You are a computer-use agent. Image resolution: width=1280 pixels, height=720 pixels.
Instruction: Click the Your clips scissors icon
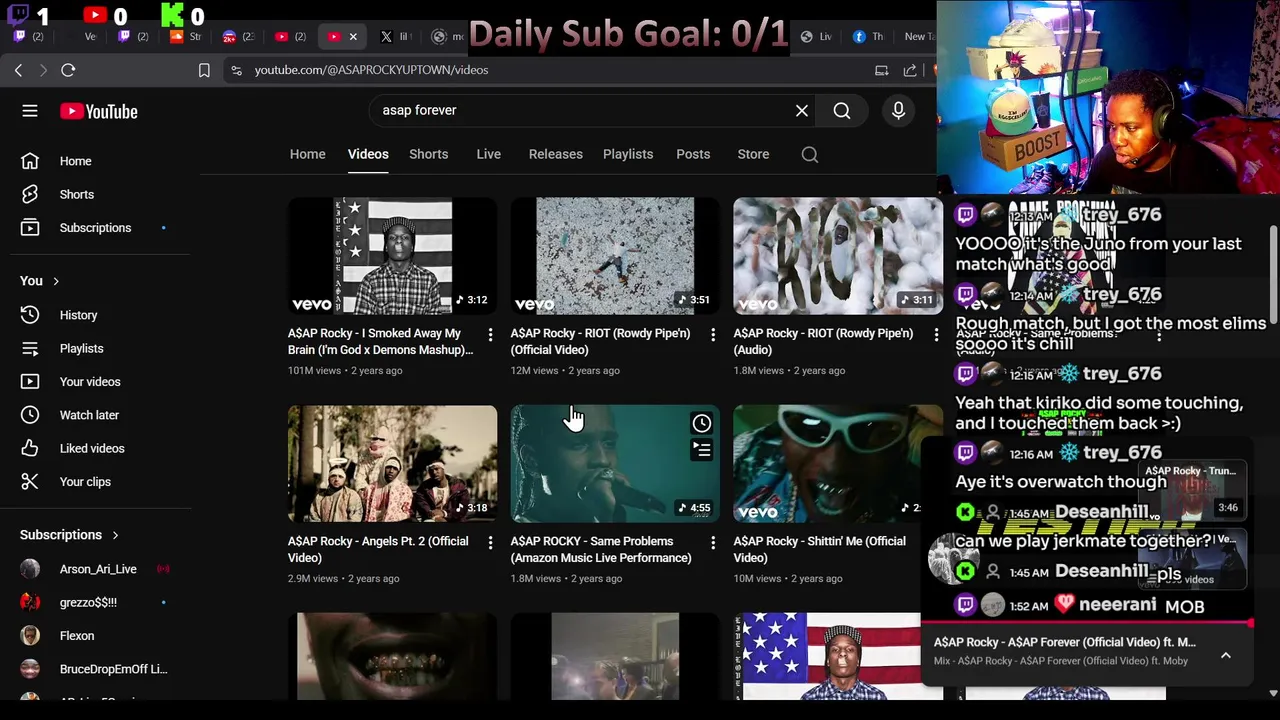30,482
